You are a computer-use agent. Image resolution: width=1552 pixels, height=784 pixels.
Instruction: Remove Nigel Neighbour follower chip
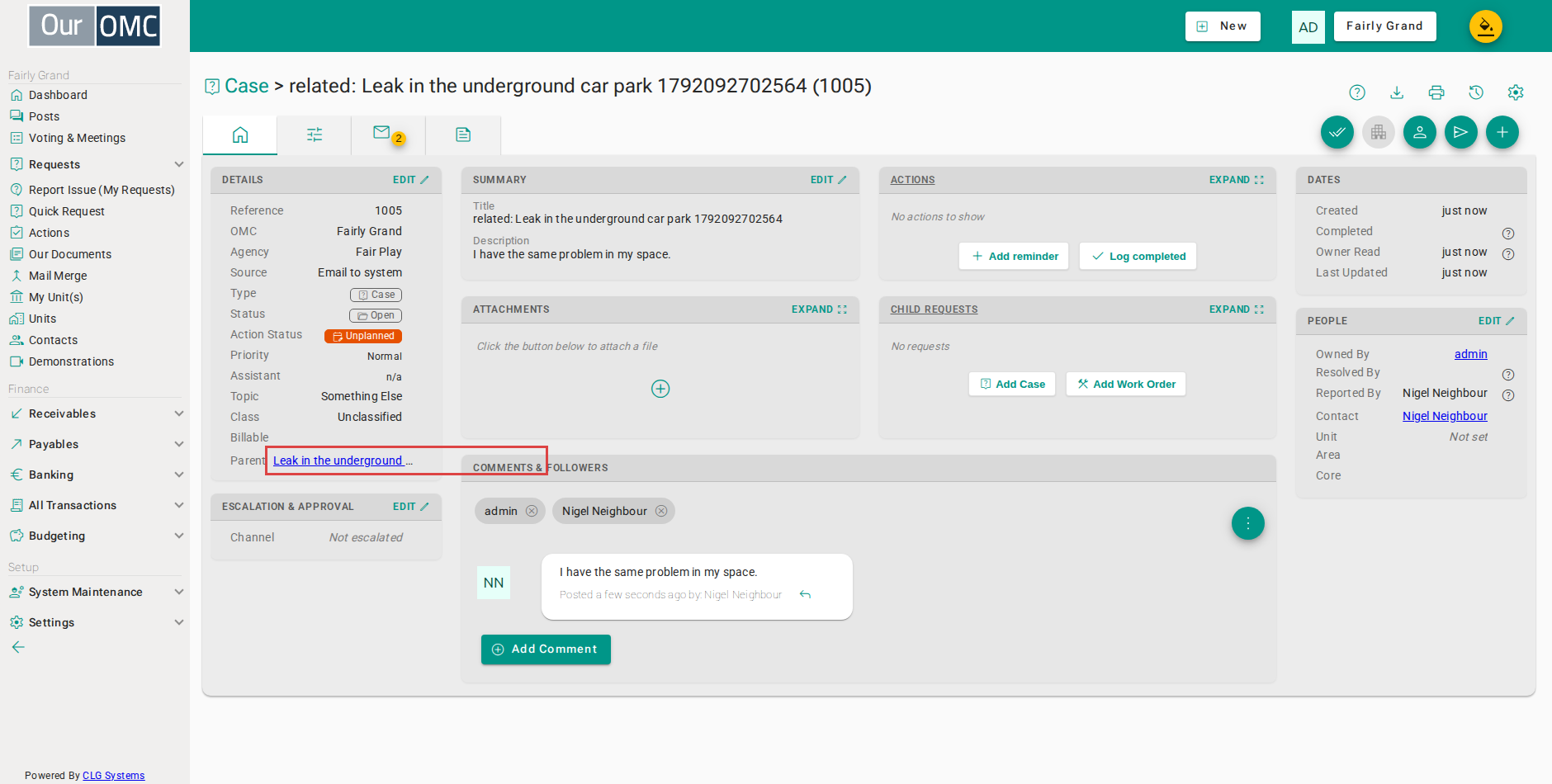pyautogui.click(x=661, y=511)
